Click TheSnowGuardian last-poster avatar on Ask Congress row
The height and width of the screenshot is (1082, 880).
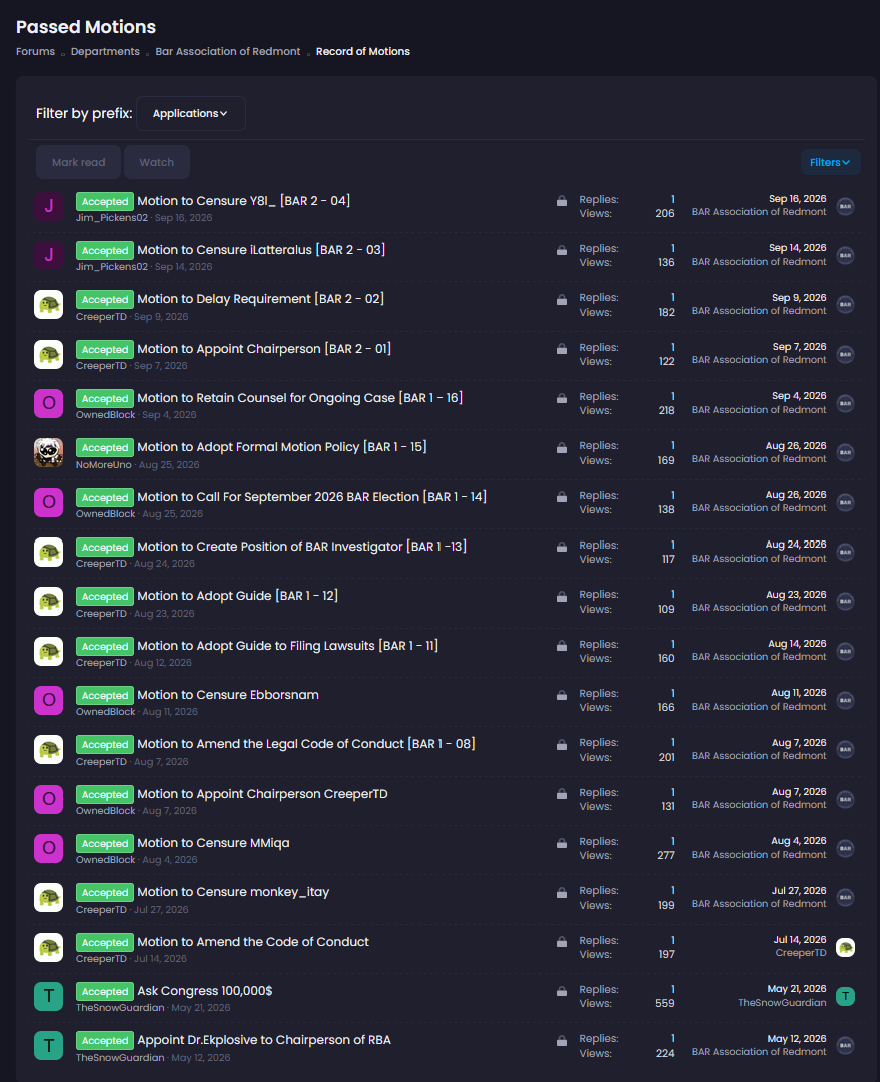(x=845, y=996)
